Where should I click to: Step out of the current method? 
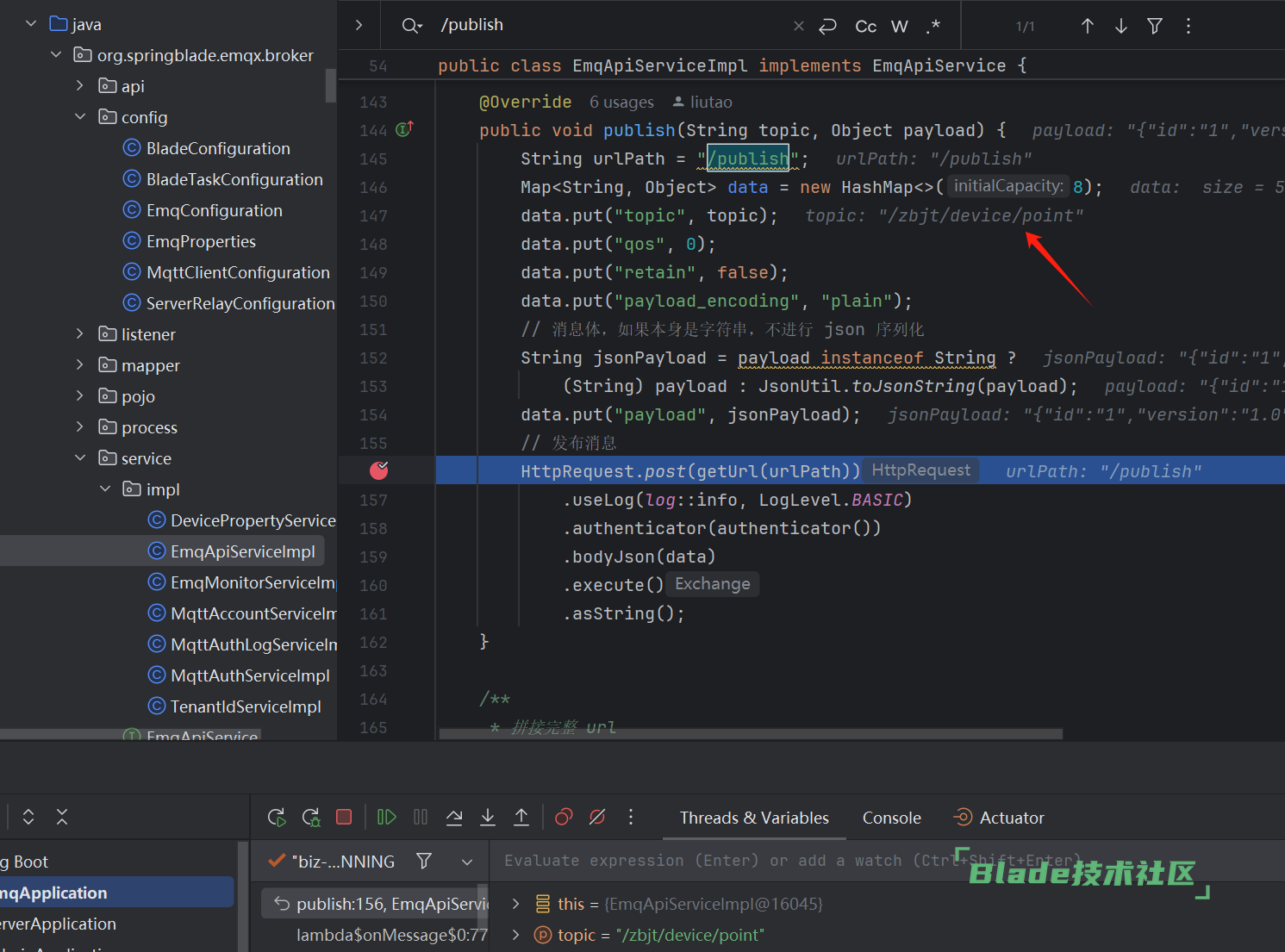tap(521, 817)
